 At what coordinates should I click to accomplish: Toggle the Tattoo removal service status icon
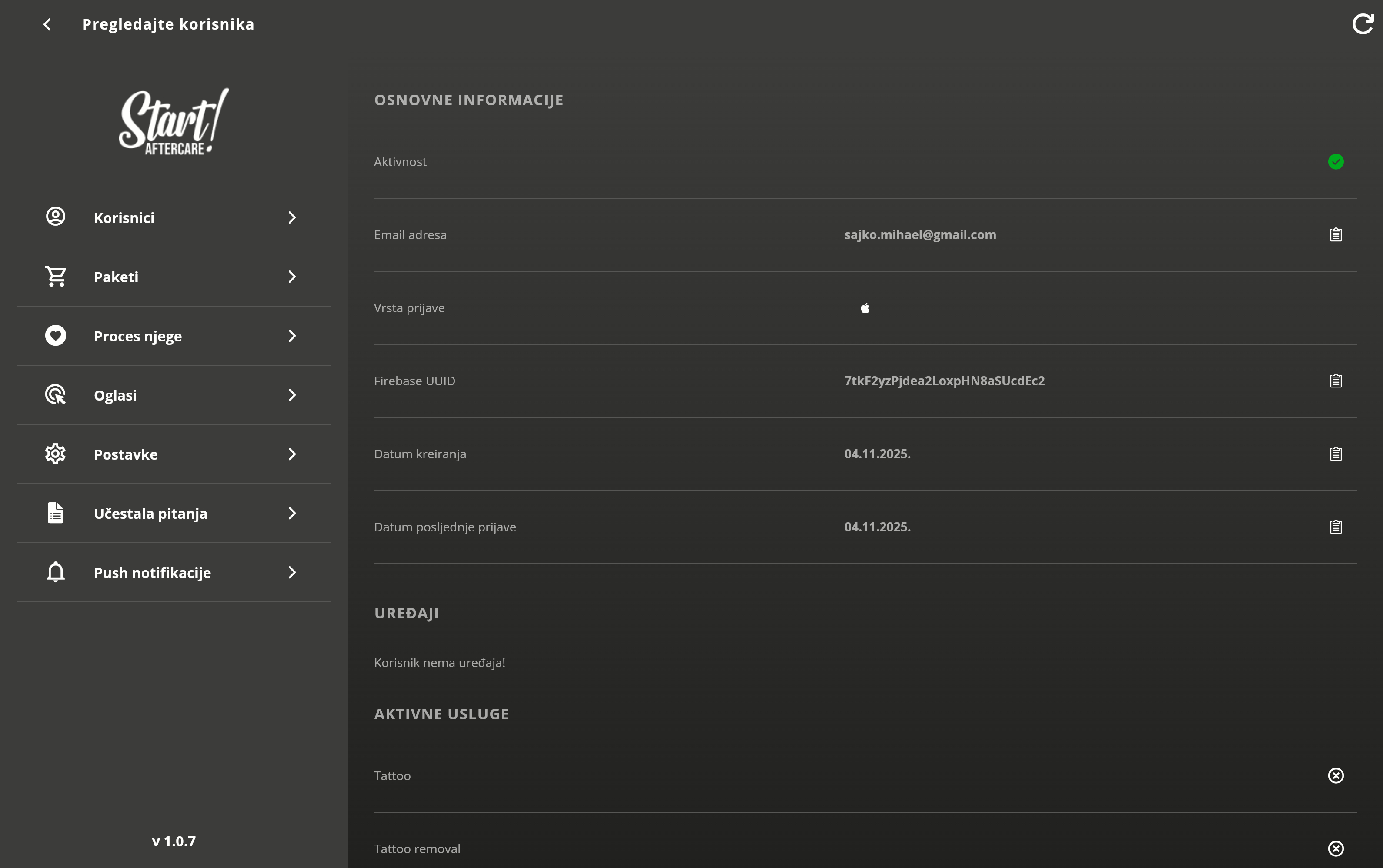pos(1335,848)
